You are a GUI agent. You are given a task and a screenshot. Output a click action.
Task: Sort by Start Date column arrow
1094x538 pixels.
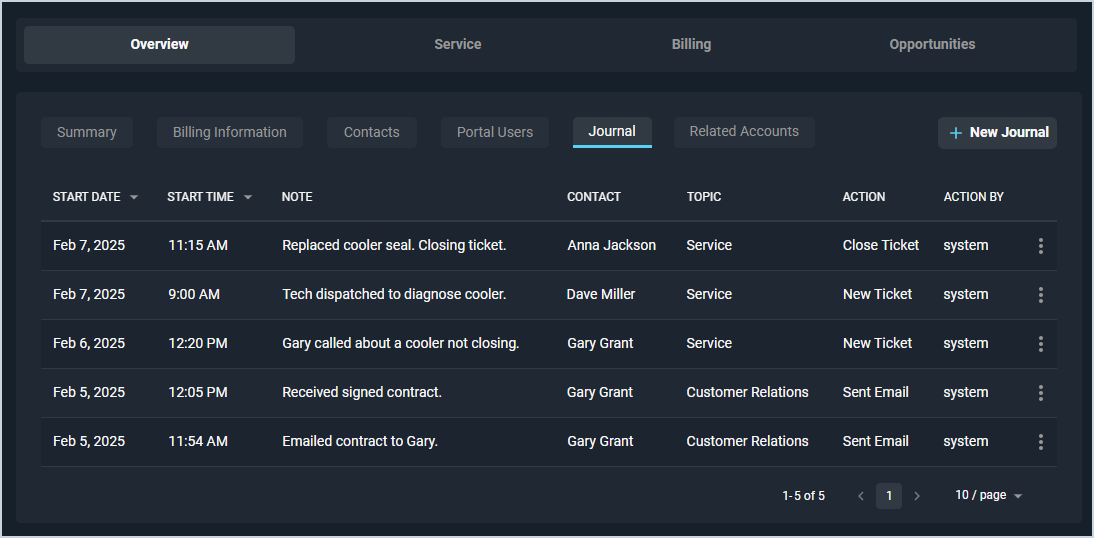tap(134, 197)
